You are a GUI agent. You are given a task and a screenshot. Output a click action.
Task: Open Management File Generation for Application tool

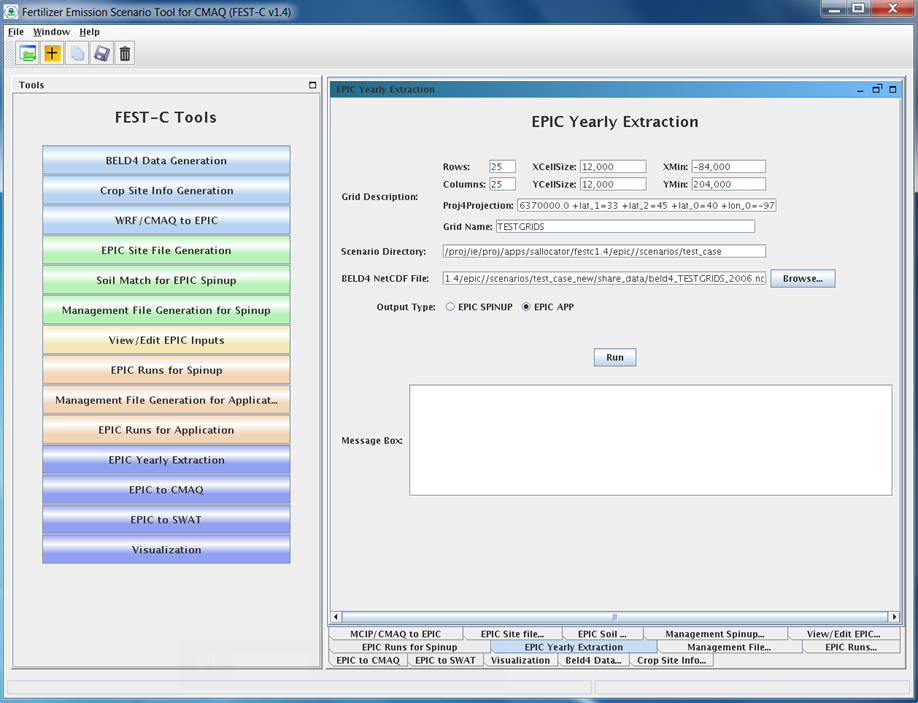[x=166, y=400]
